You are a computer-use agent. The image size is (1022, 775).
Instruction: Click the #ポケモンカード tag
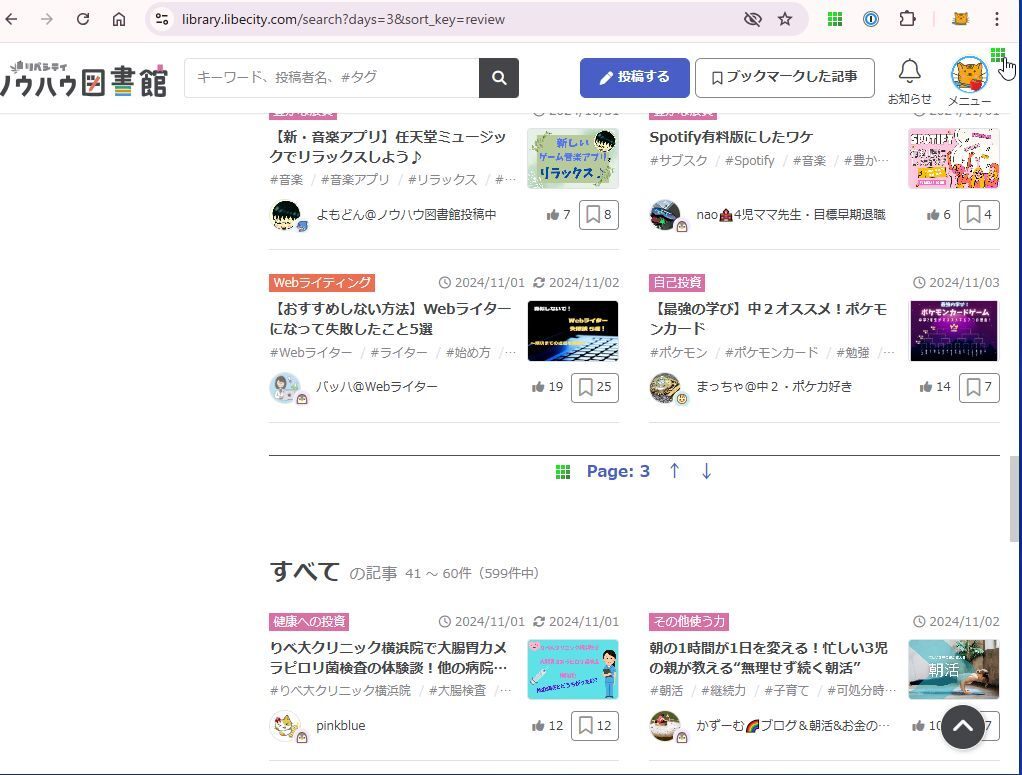click(771, 352)
